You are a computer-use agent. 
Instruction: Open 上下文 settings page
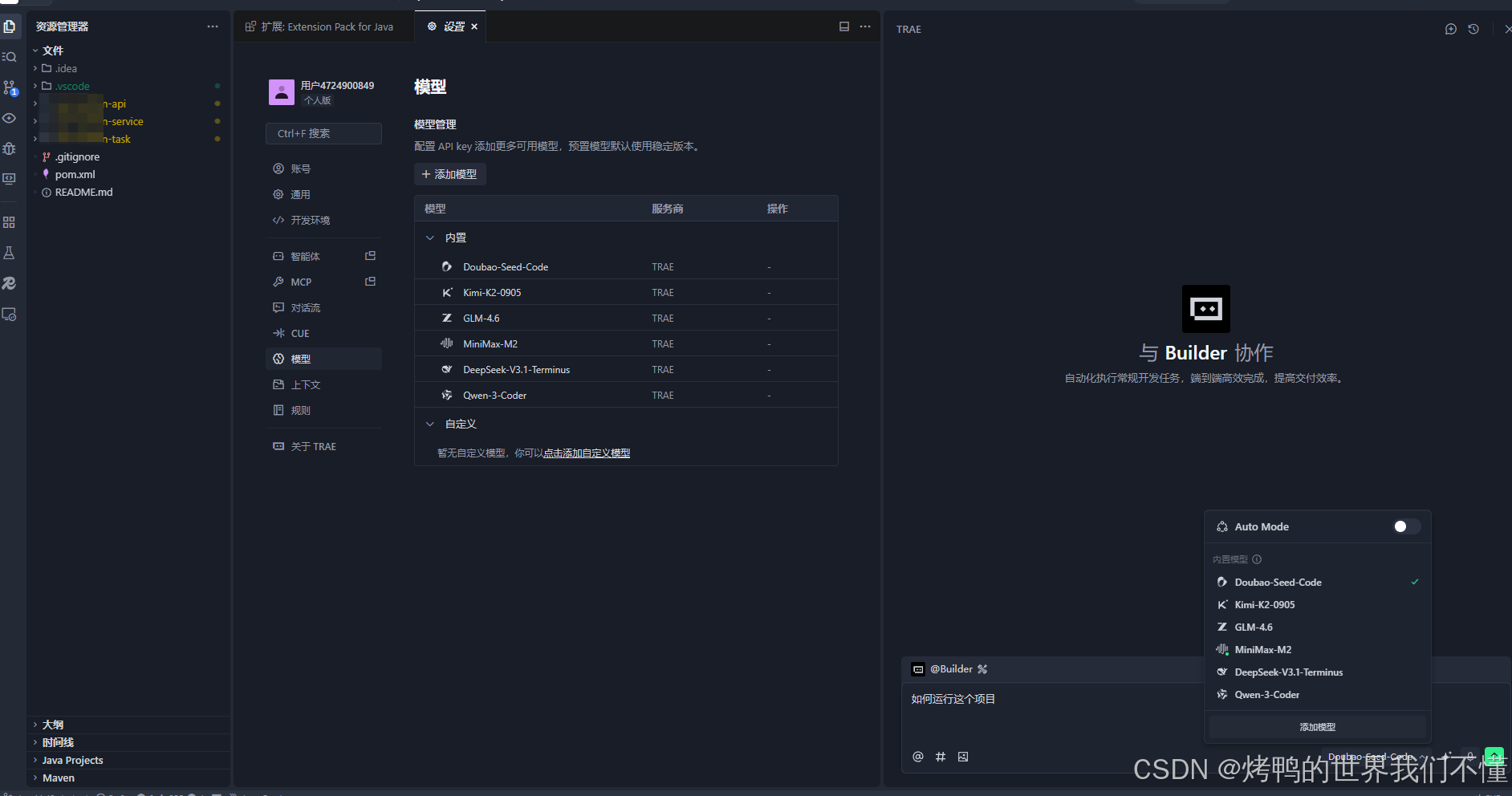click(x=323, y=384)
